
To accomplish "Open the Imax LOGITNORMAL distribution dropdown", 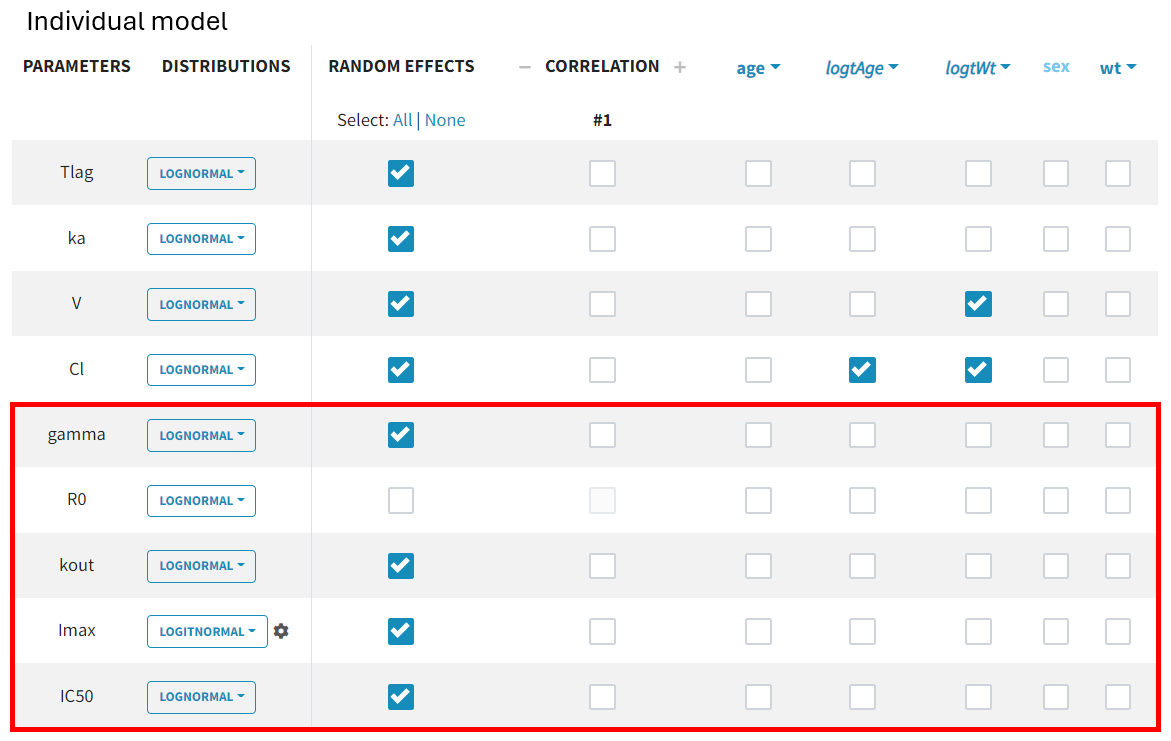I will [207, 631].
